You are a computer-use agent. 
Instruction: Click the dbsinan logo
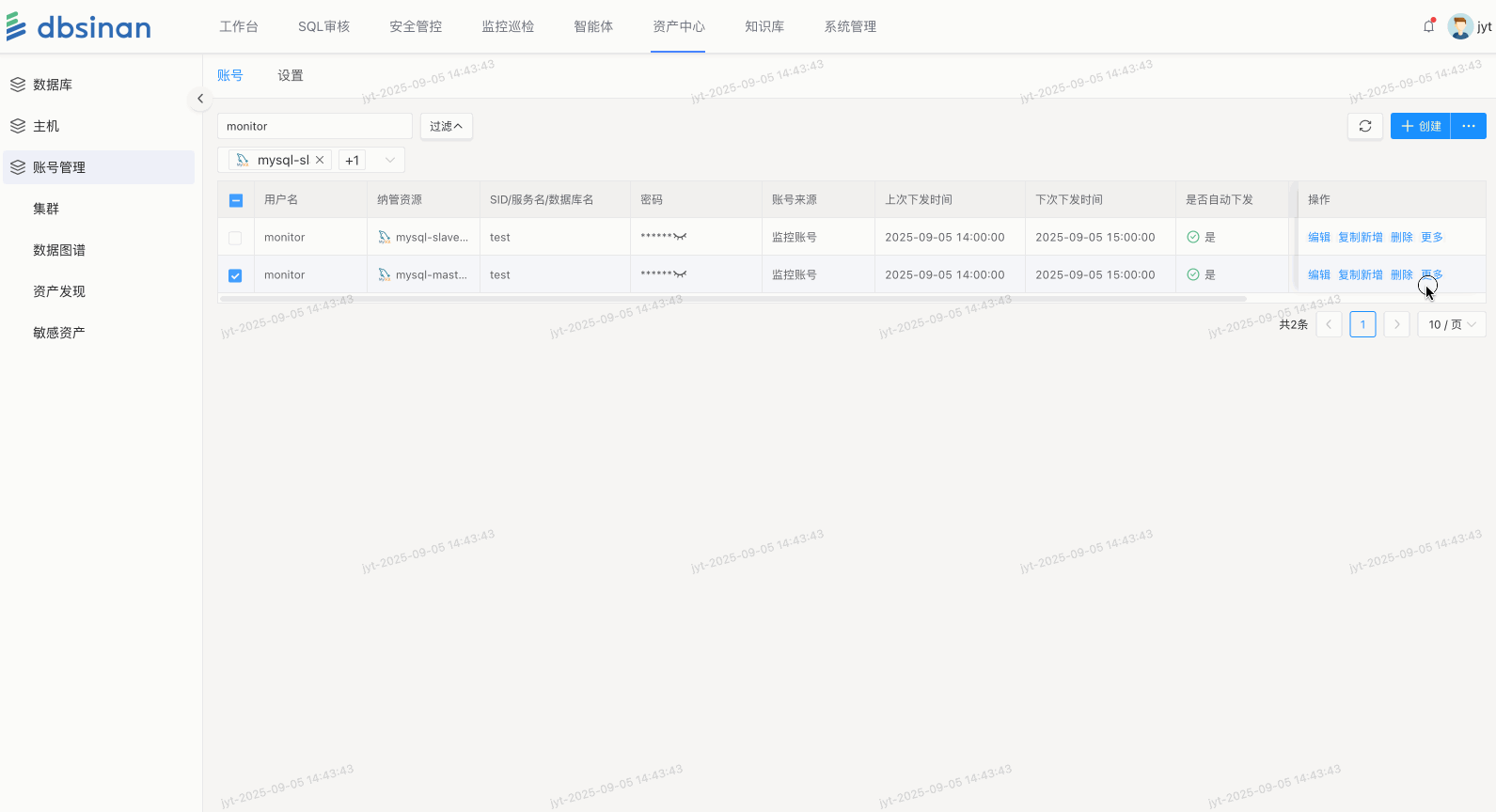(x=79, y=27)
